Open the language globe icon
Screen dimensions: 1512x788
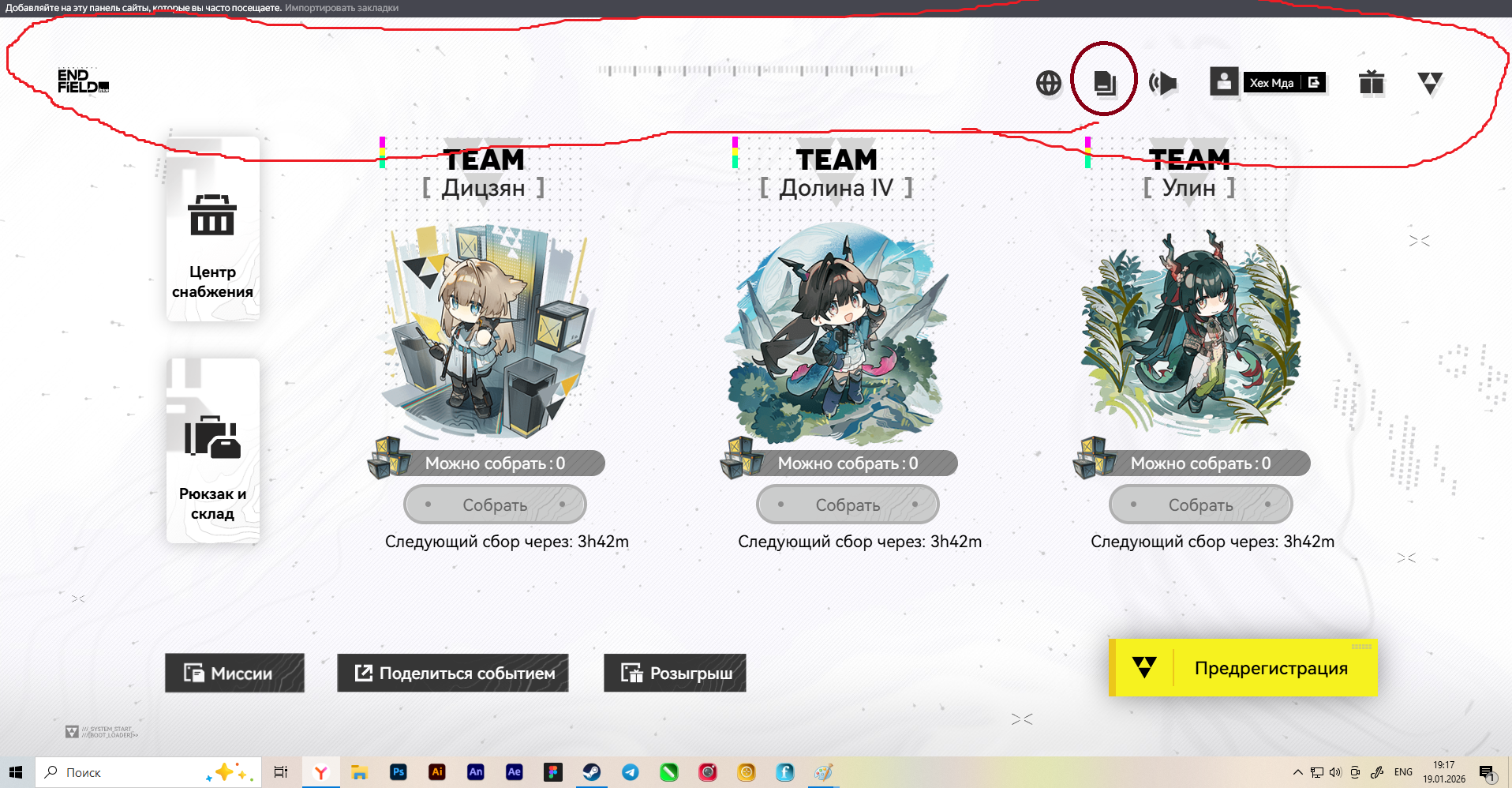coord(1048,83)
